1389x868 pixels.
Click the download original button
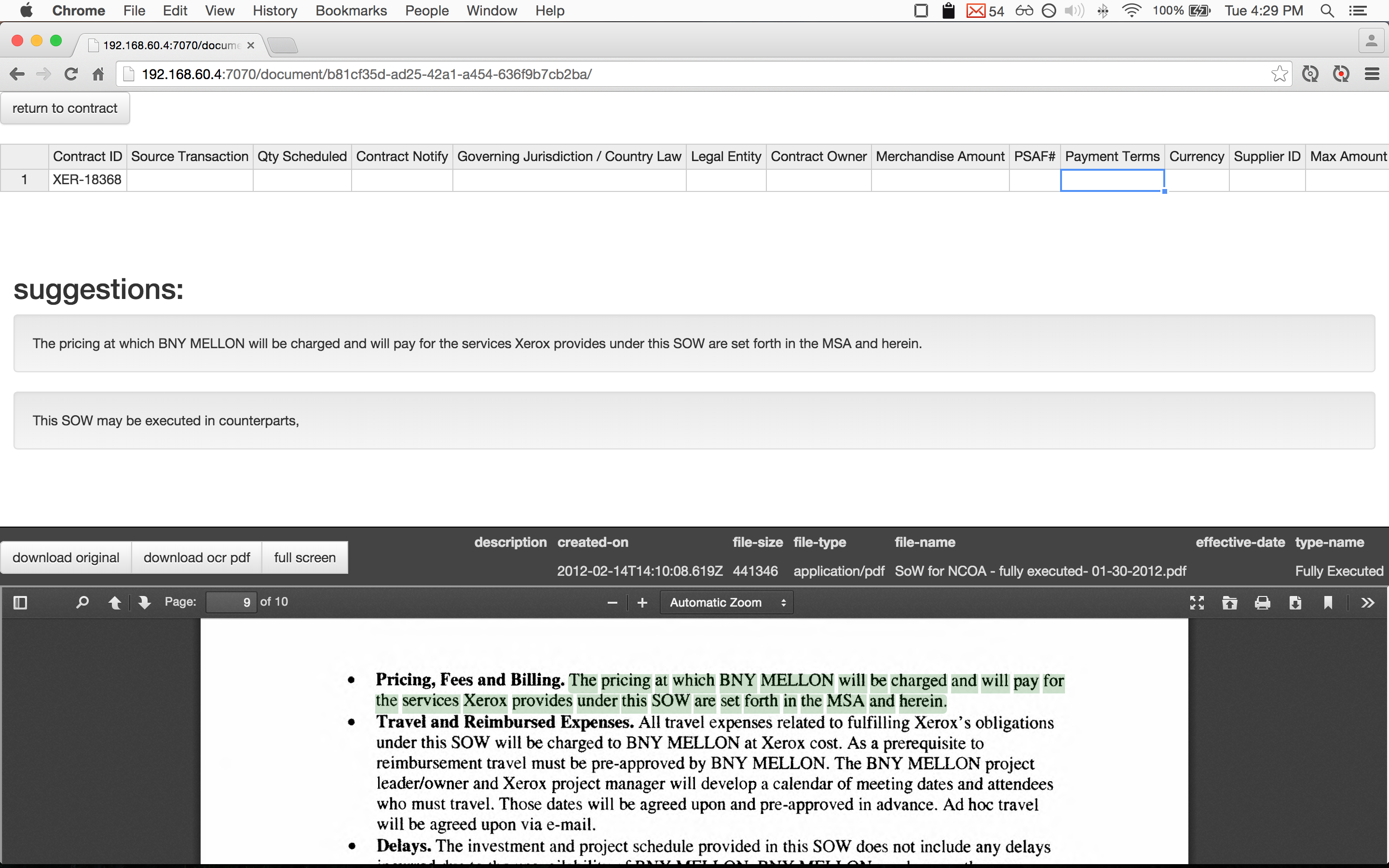[x=66, y=557]
